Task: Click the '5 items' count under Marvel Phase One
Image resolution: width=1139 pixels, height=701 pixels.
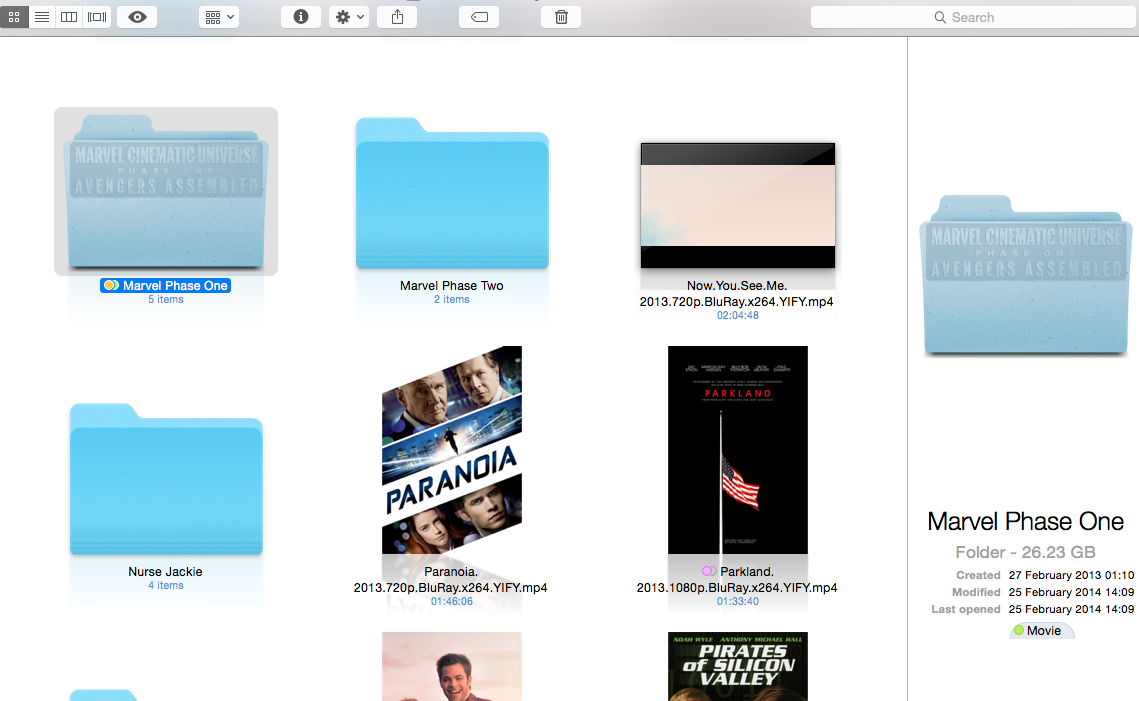Action: pyautogui.click(x=166, y=299)
